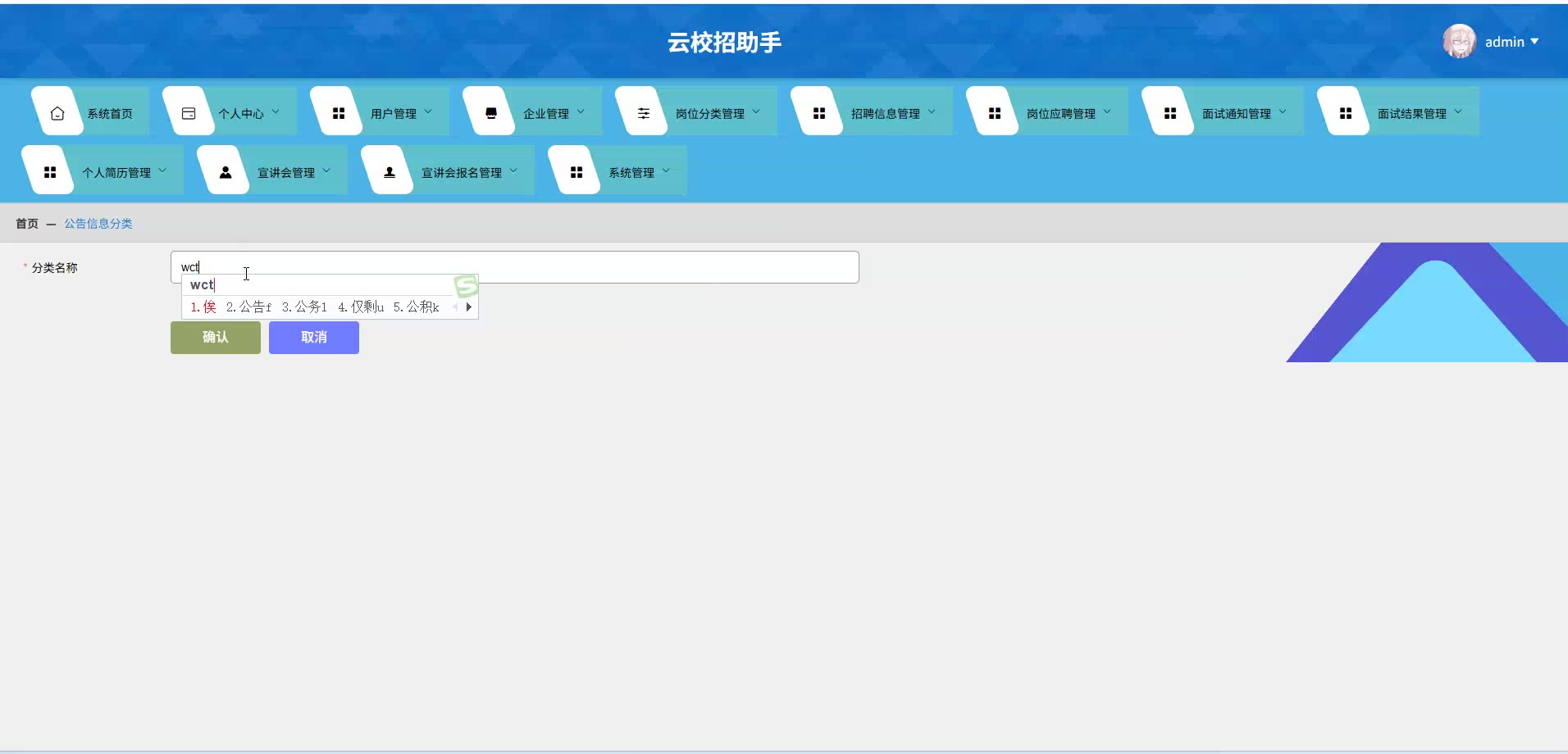1568x754 pixels.
Task: Select IME candidate 5 公积
Action: 417,307
